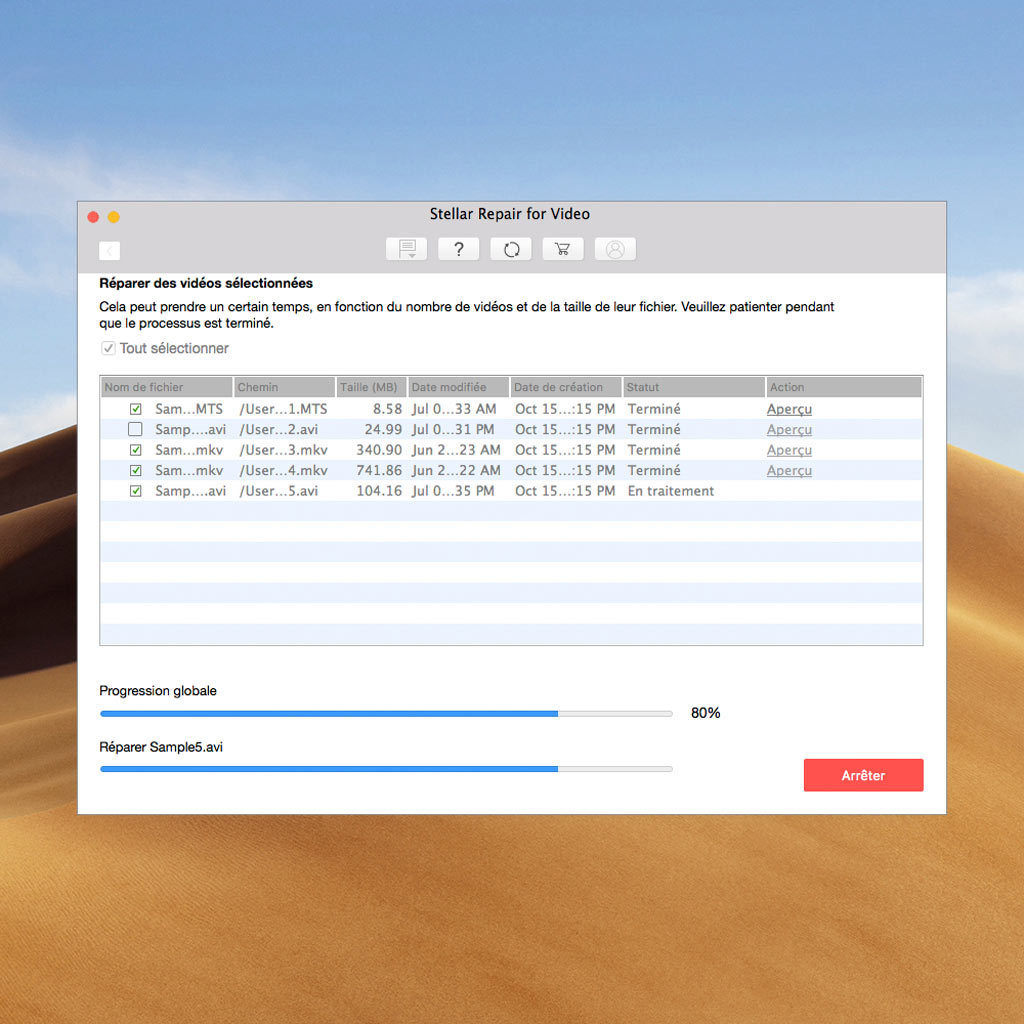Select the /User...3.mkv path cell
Image resolution: width=1024 pixels, height=1024 pixels.
[x=283, y=450]
